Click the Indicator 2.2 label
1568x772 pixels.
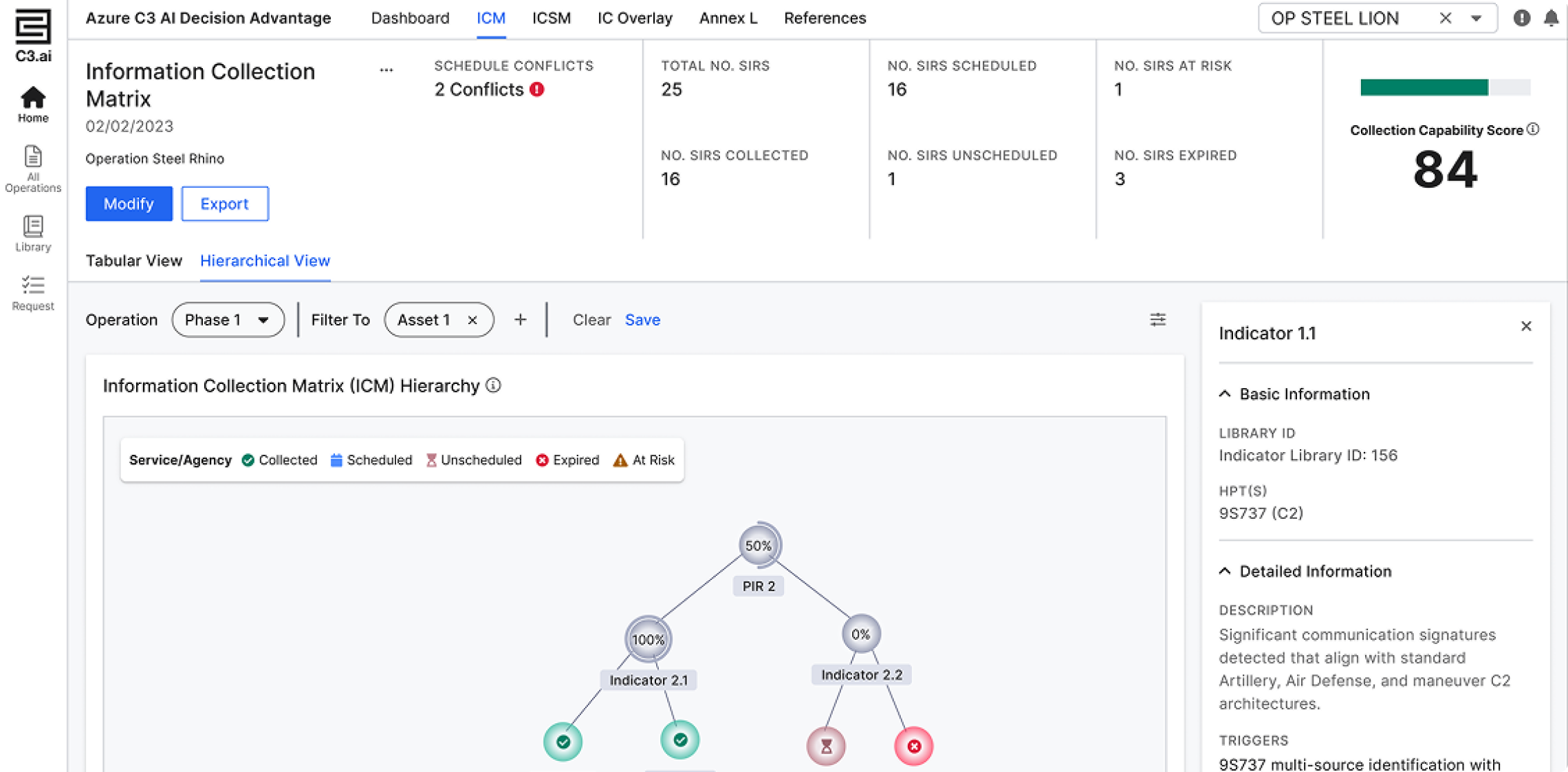(x=862, y=674)
